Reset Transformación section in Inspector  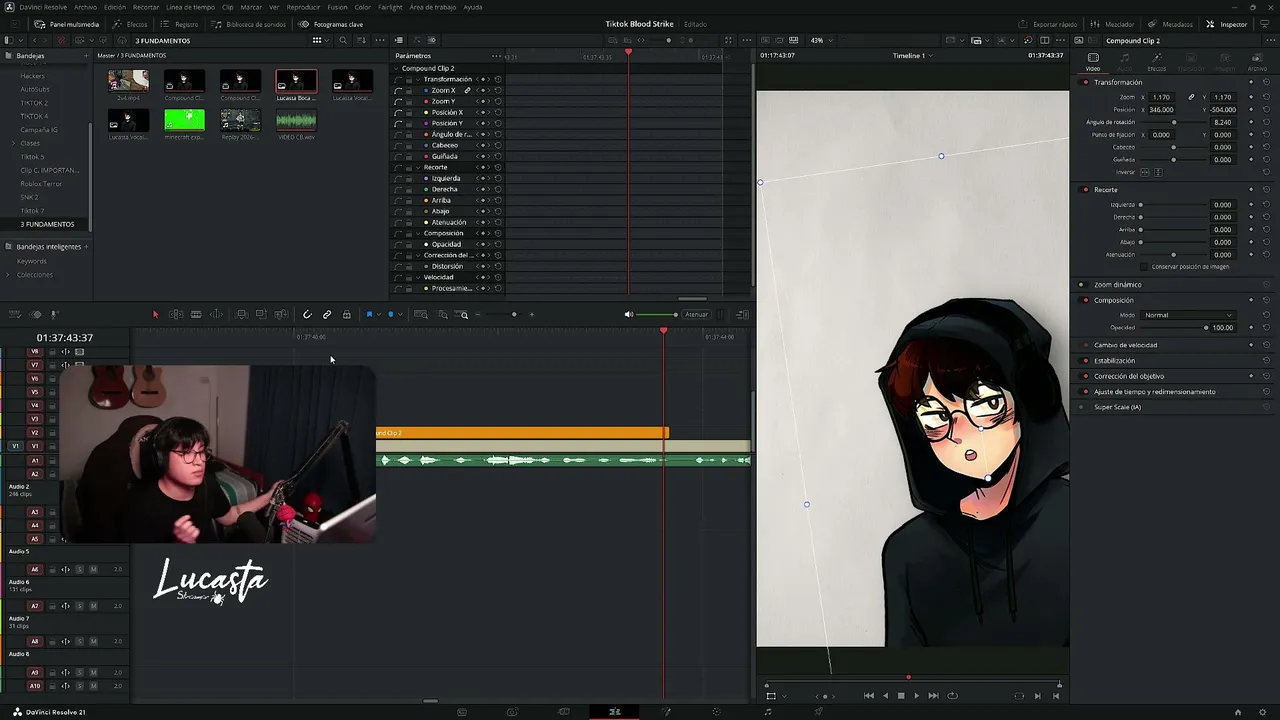click(1266, 82)
